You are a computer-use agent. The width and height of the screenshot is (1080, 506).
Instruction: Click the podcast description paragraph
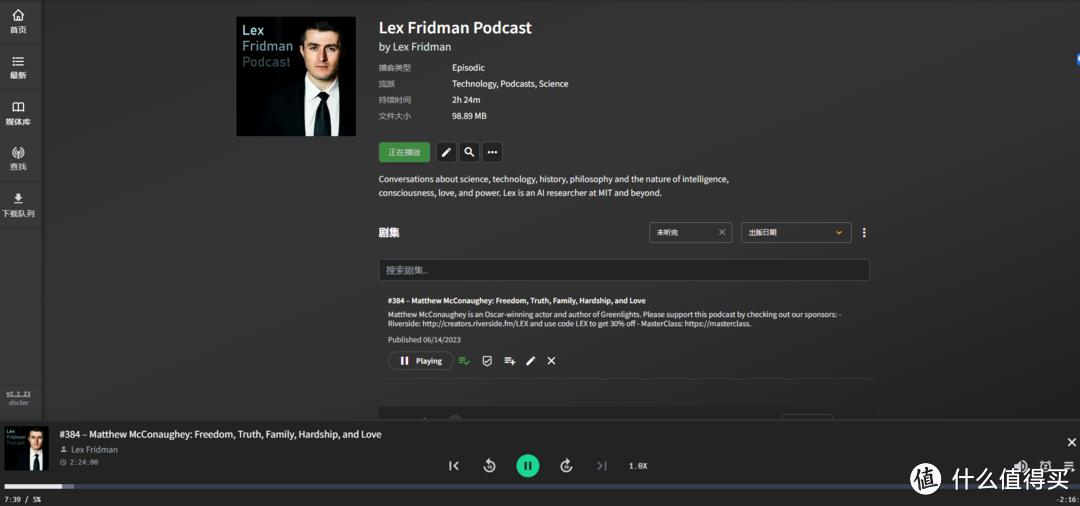(x=554, y=186)
